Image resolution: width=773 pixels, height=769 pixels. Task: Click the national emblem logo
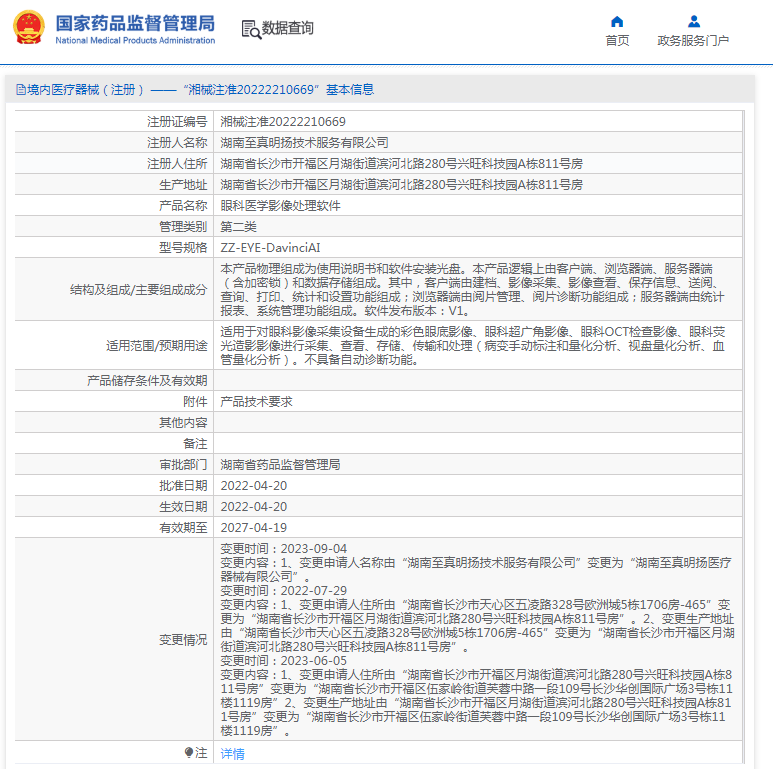click(29, 28)
